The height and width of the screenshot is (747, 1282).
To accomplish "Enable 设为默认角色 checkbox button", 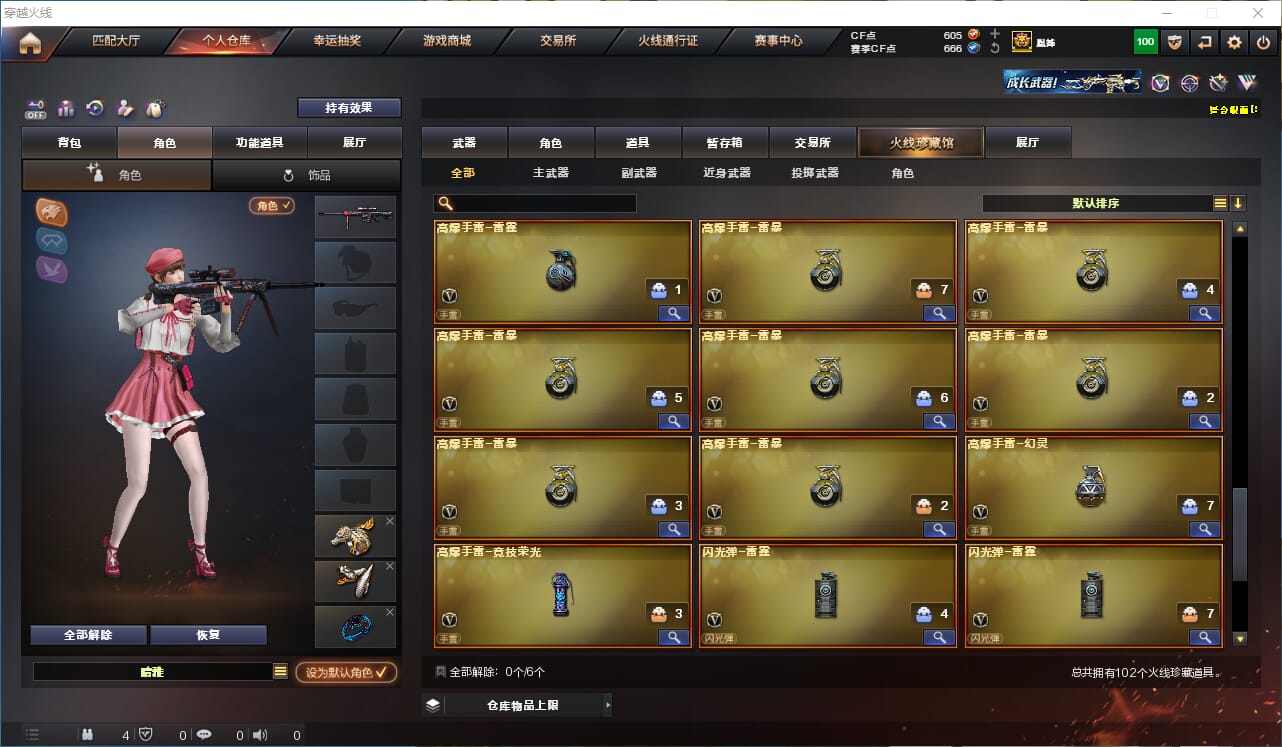I will (x=346, y=673).
